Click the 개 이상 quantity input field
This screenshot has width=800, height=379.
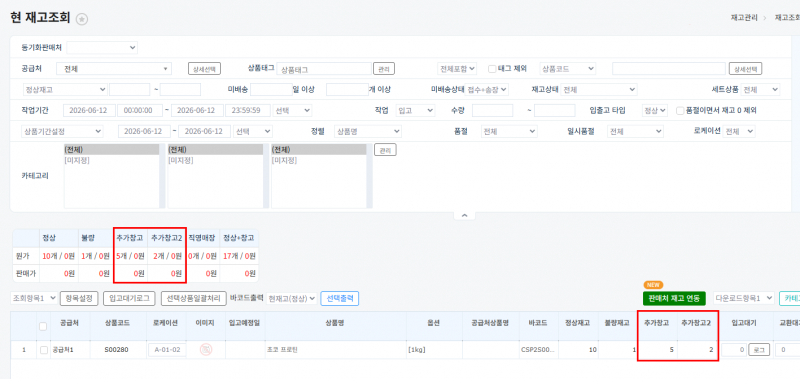pos(346,90)
